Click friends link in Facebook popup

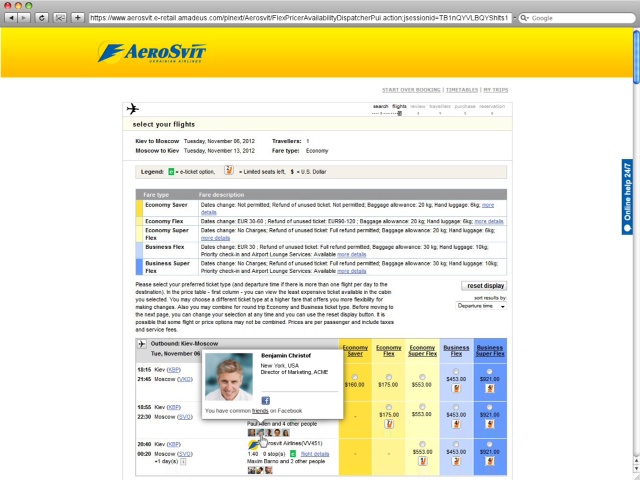pos(260,411)
